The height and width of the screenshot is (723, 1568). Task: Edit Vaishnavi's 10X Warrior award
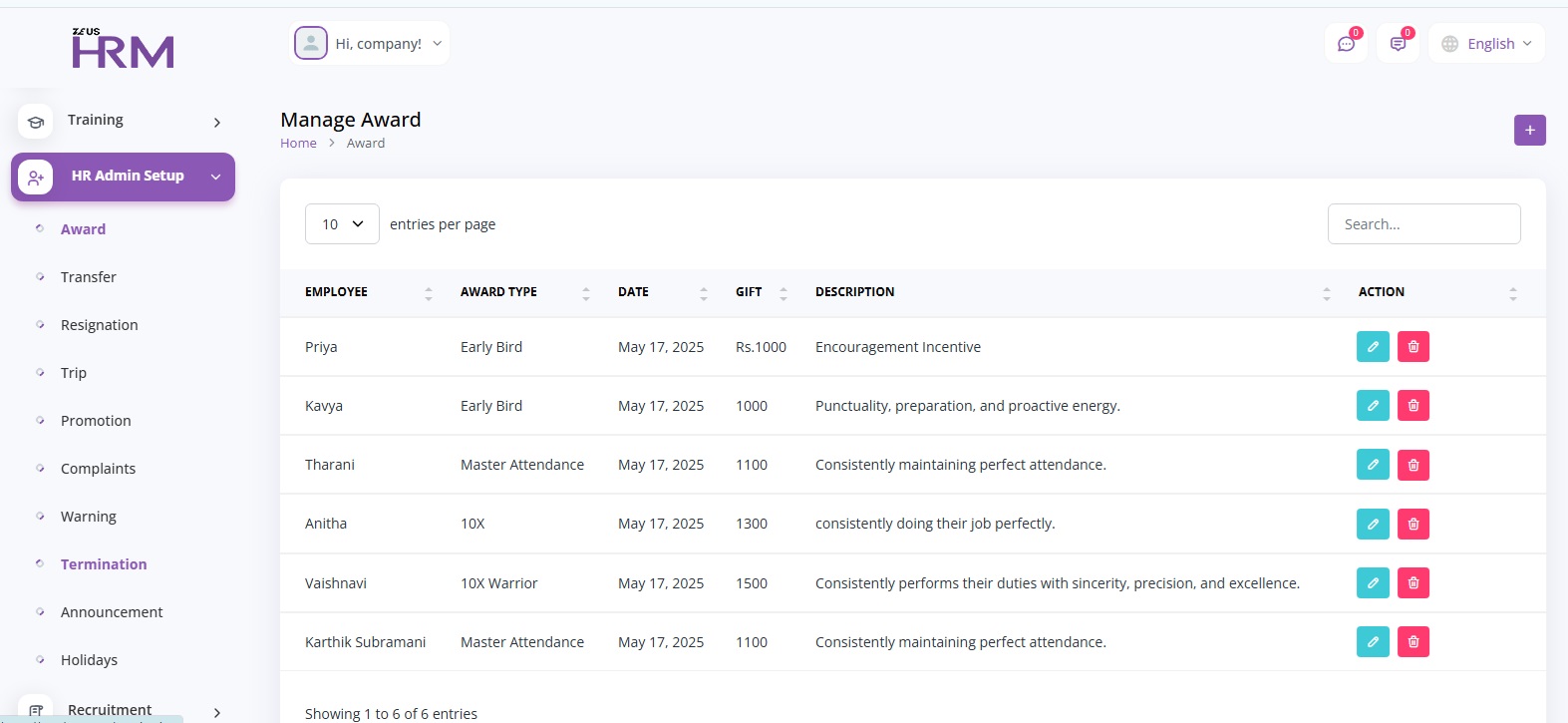tap(1373, 583)
